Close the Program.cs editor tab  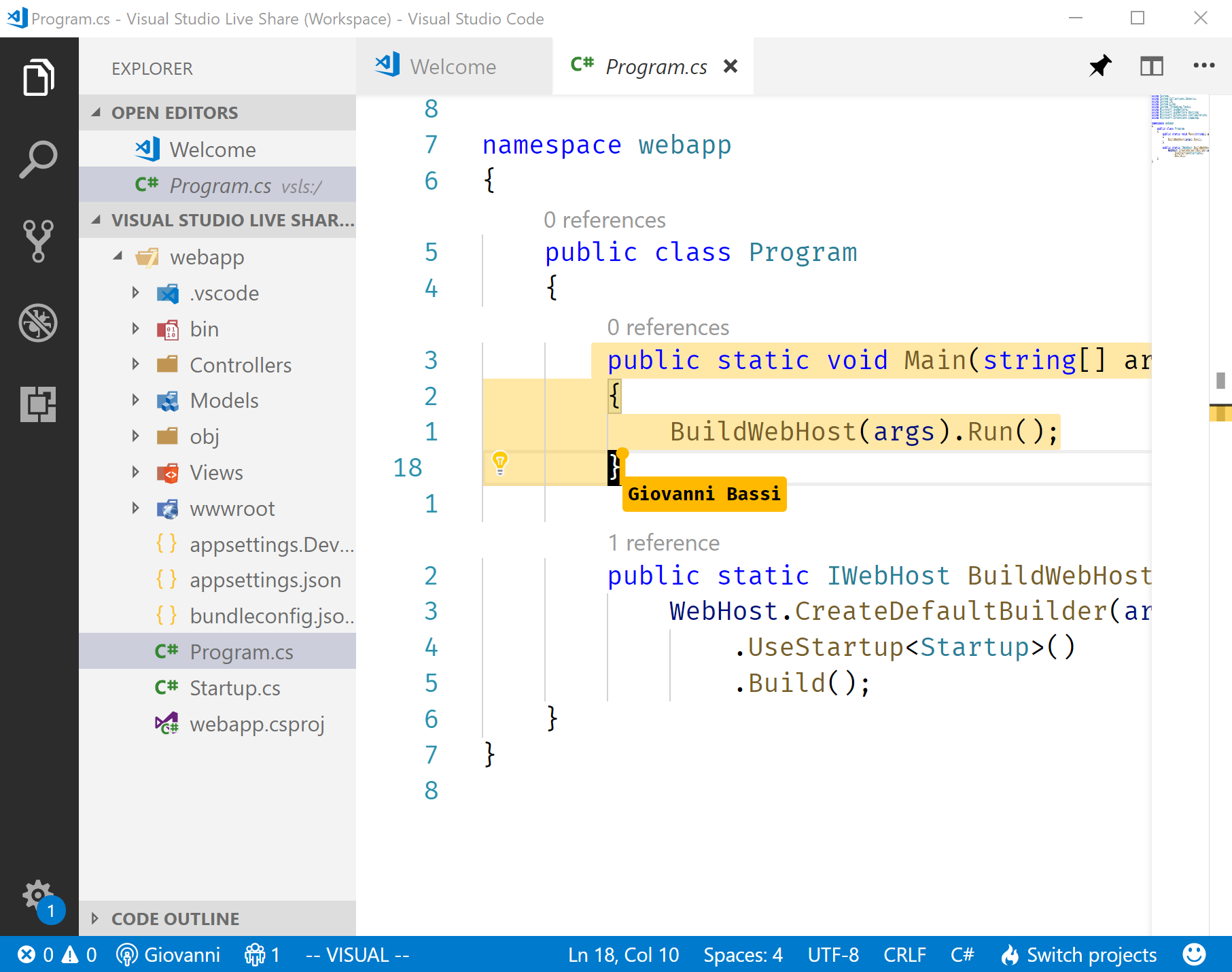pyautogui.click(x=731, y=66)
